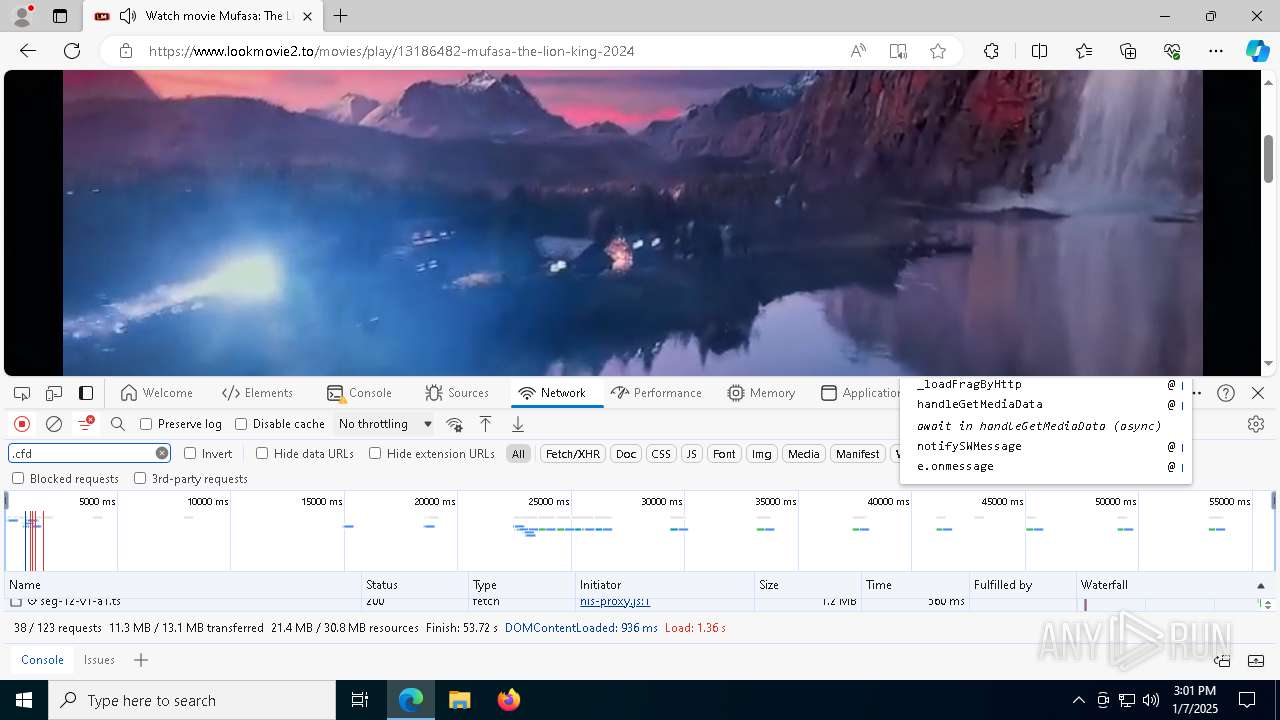The width and height of the screenshot is (1280, 720).
Task: Check 3rd-party requests checkbox
Action: pos(140,478)
